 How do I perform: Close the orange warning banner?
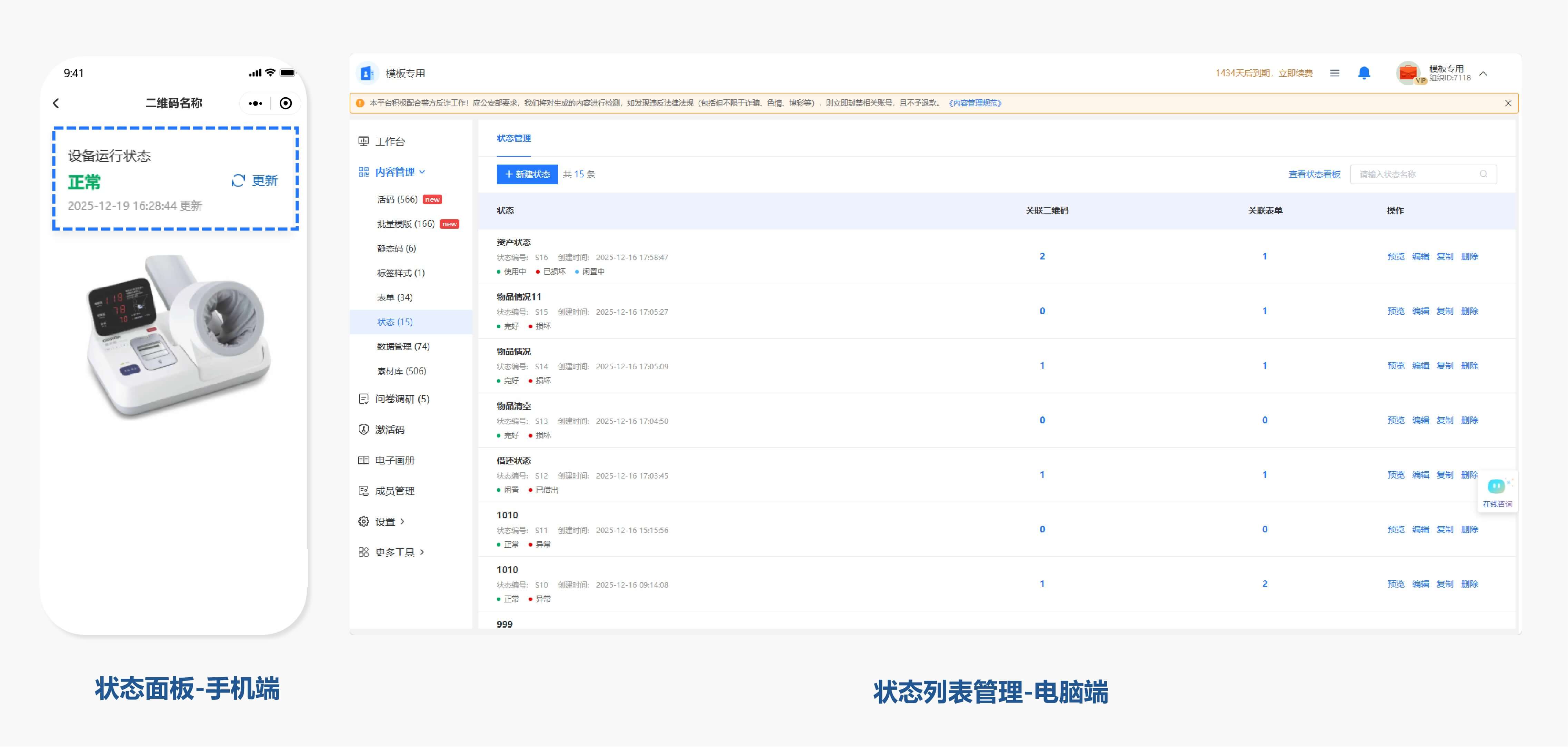click(x=1508, y=104)
